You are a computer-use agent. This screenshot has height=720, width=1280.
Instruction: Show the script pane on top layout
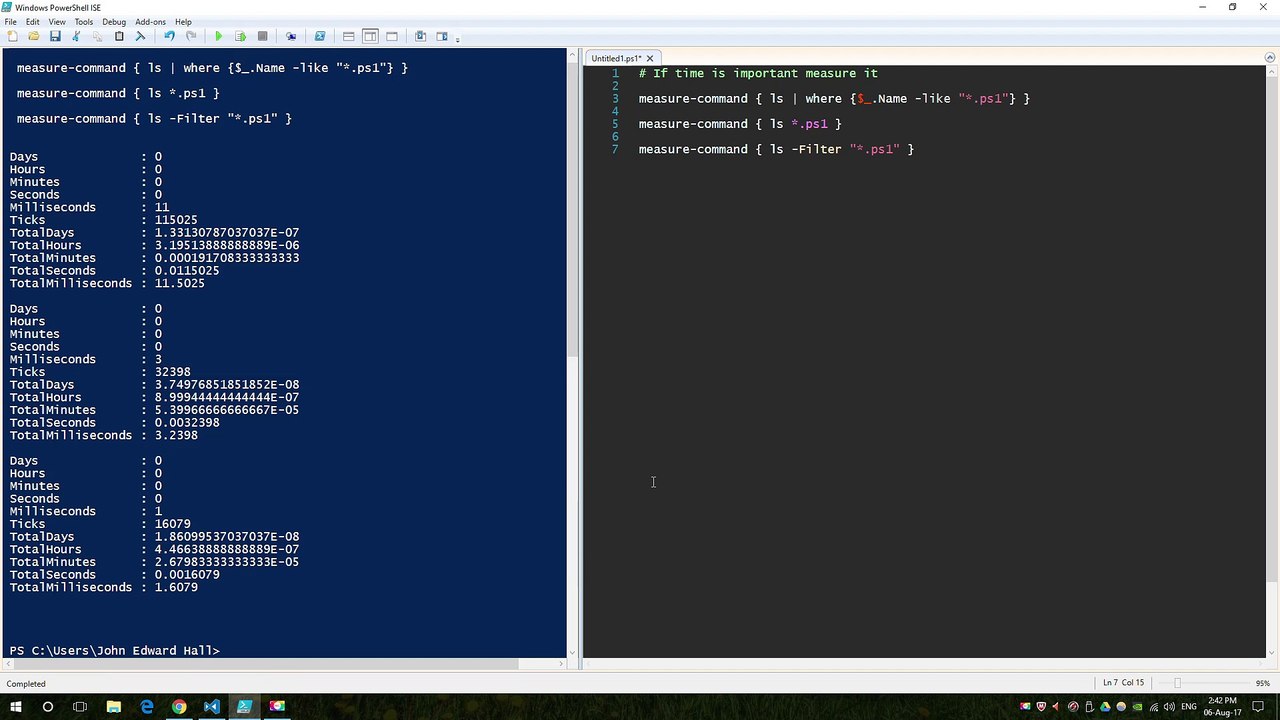click(348, 36)
